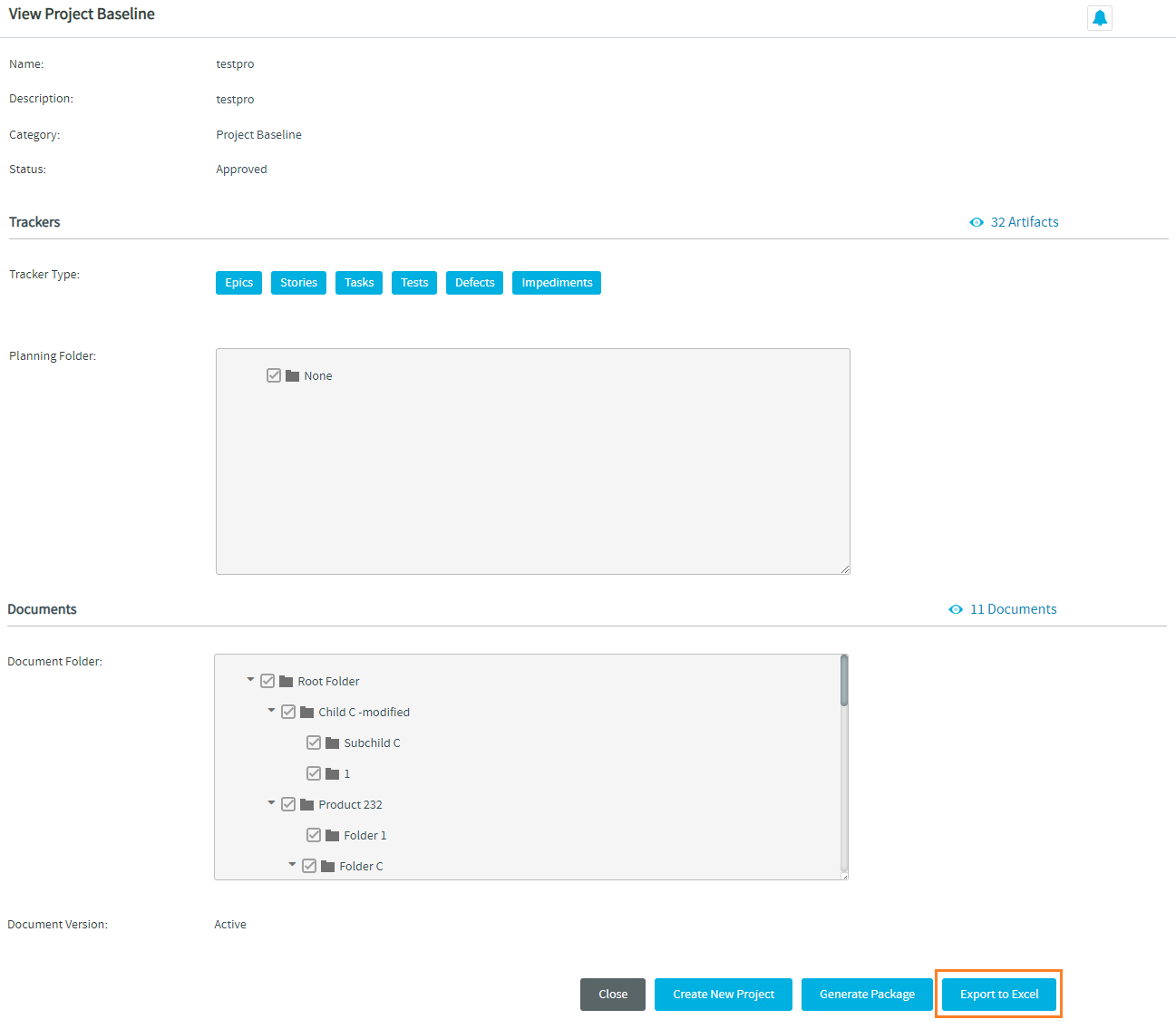Image resolution: width=1176 pixels, height=1029 pixels.
Task: Collapse the Child C -modified node
Action: [271, 710]
